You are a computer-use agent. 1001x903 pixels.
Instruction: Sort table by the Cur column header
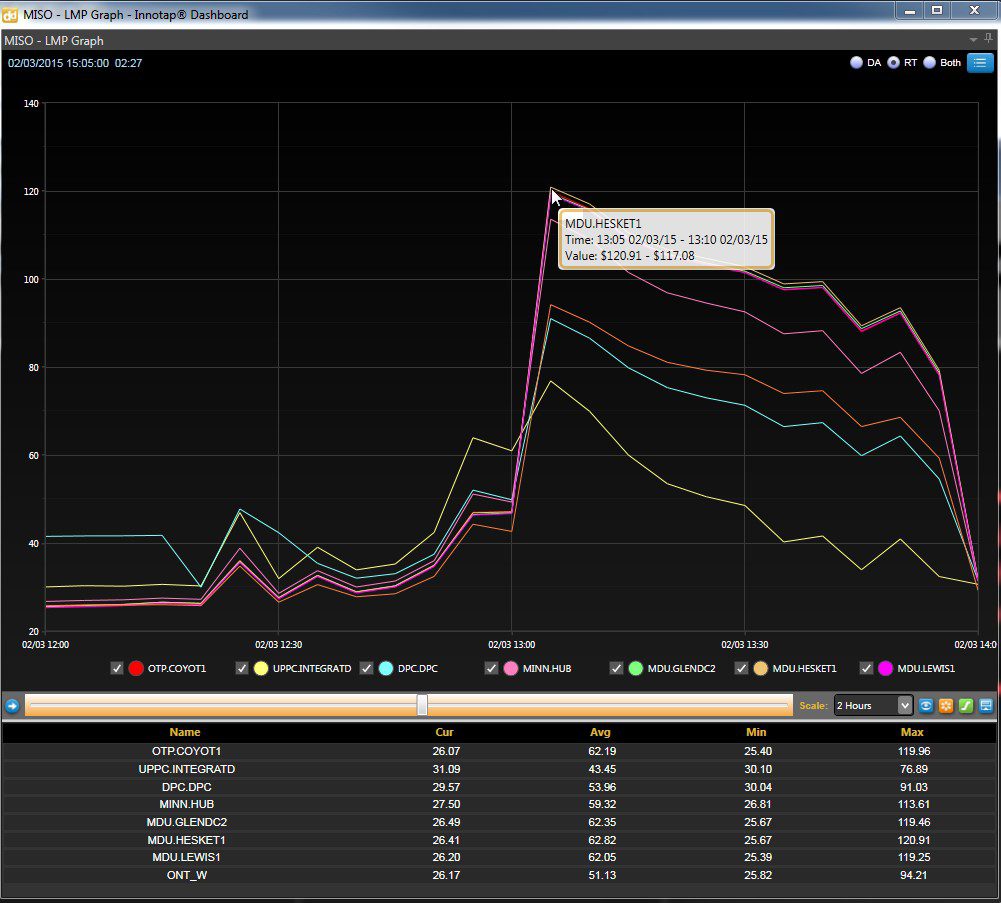444,732
